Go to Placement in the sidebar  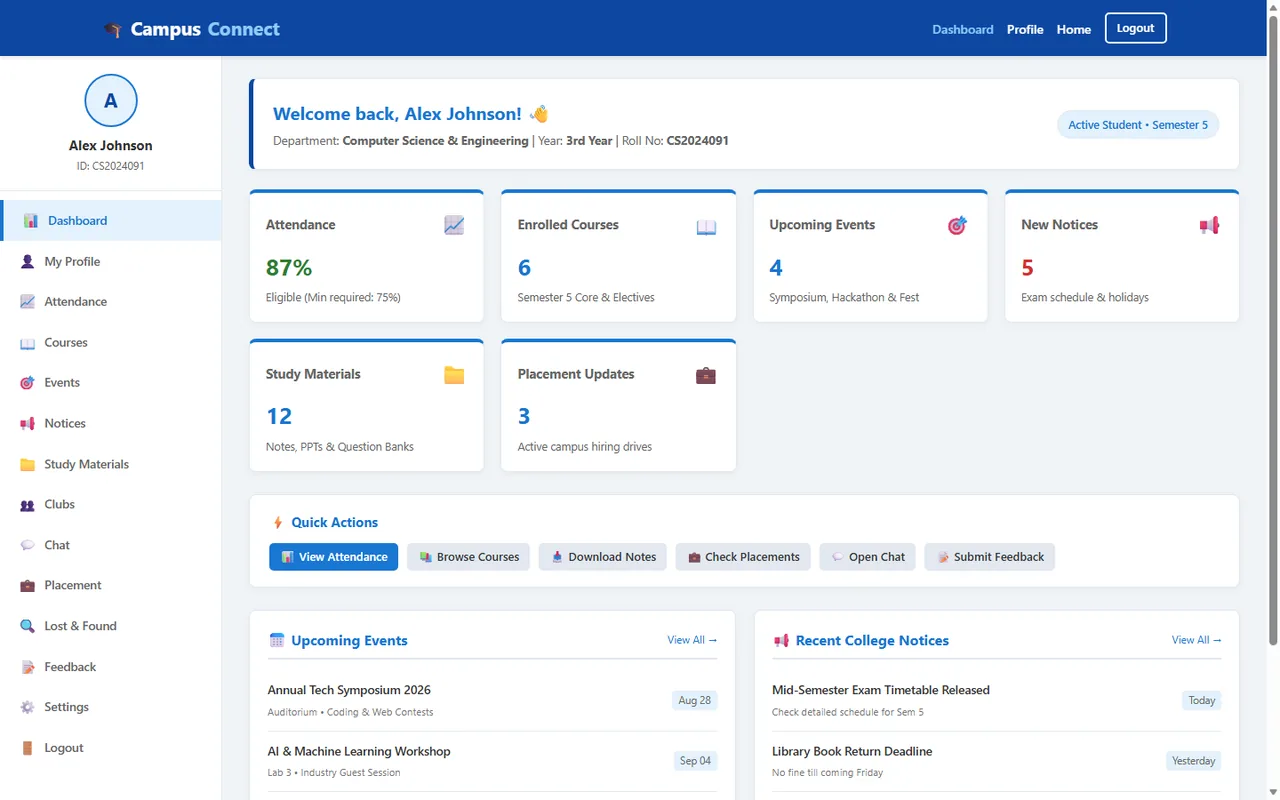(x=111, y=585)
